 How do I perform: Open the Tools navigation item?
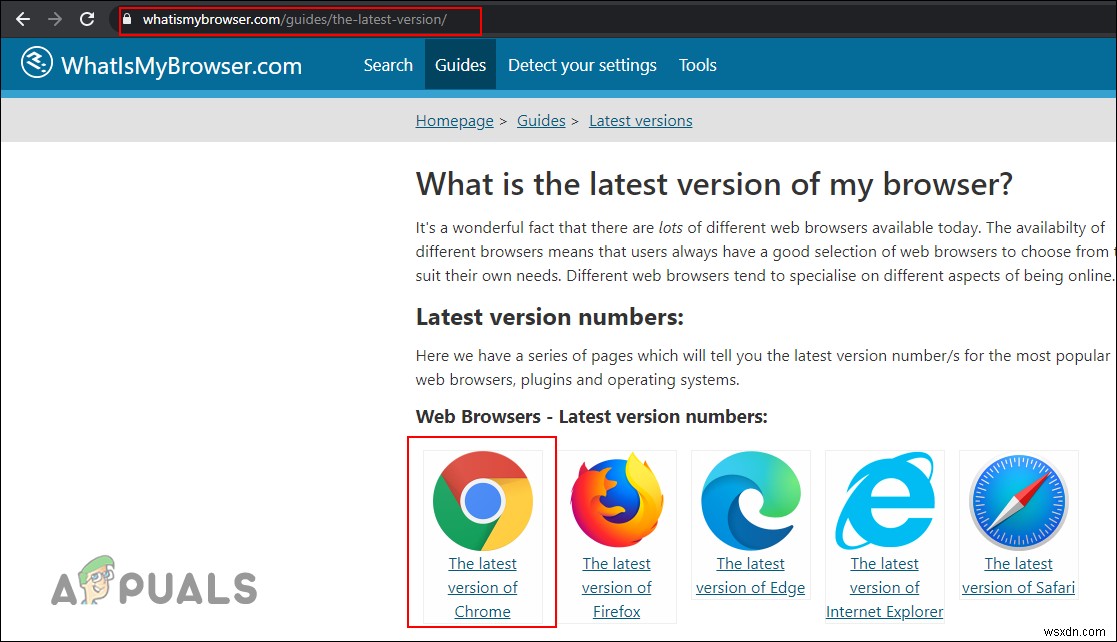tap(697, 64)
